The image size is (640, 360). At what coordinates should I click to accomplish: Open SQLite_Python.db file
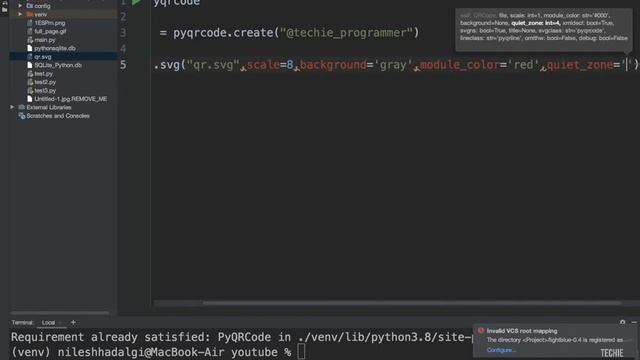click(58, 65)
